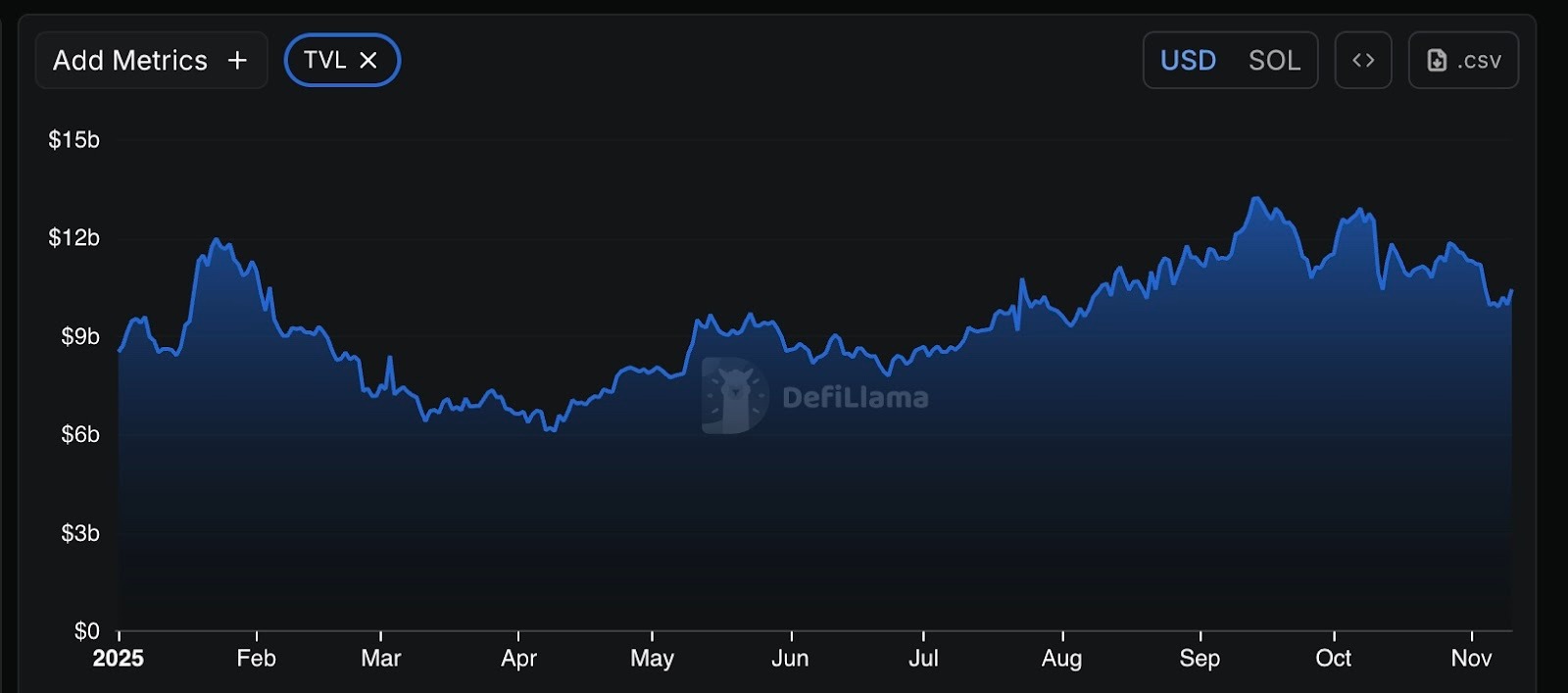Click the Oct x-axis label
This screenshot has width=1568, height=693.
point(1334,659)
